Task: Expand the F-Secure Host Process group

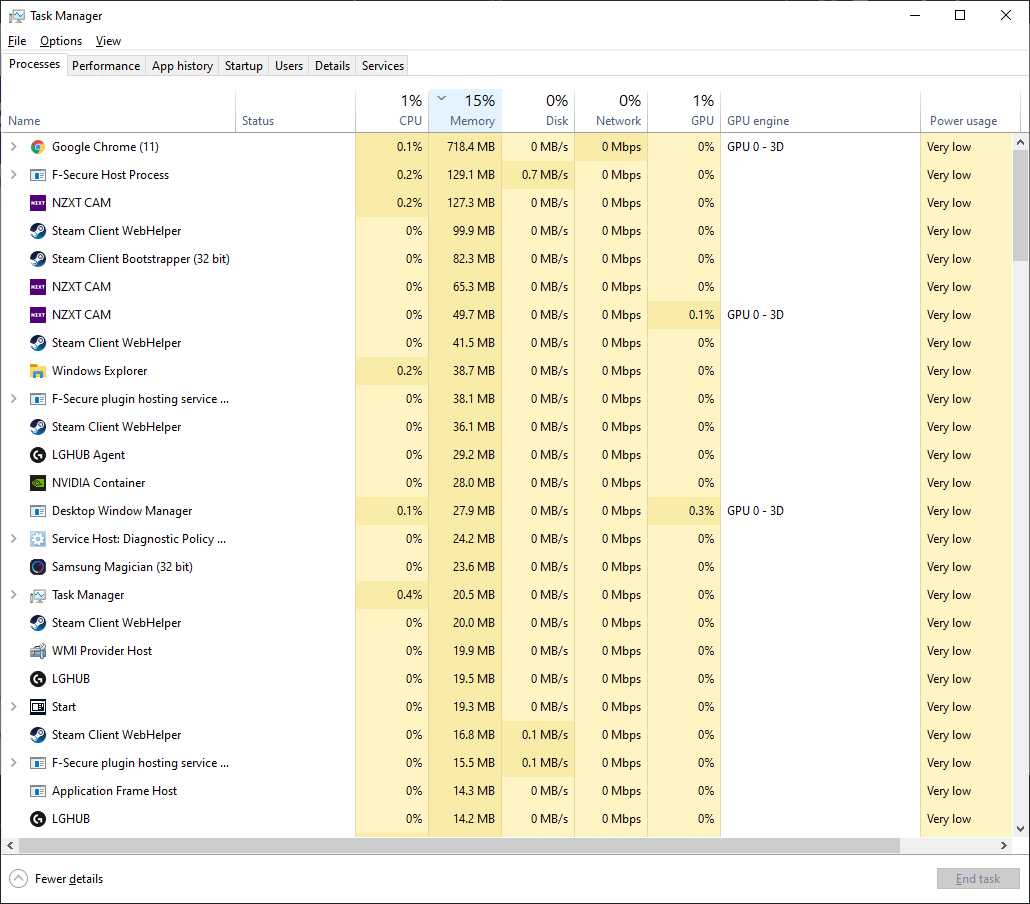Action: (13, 175)
